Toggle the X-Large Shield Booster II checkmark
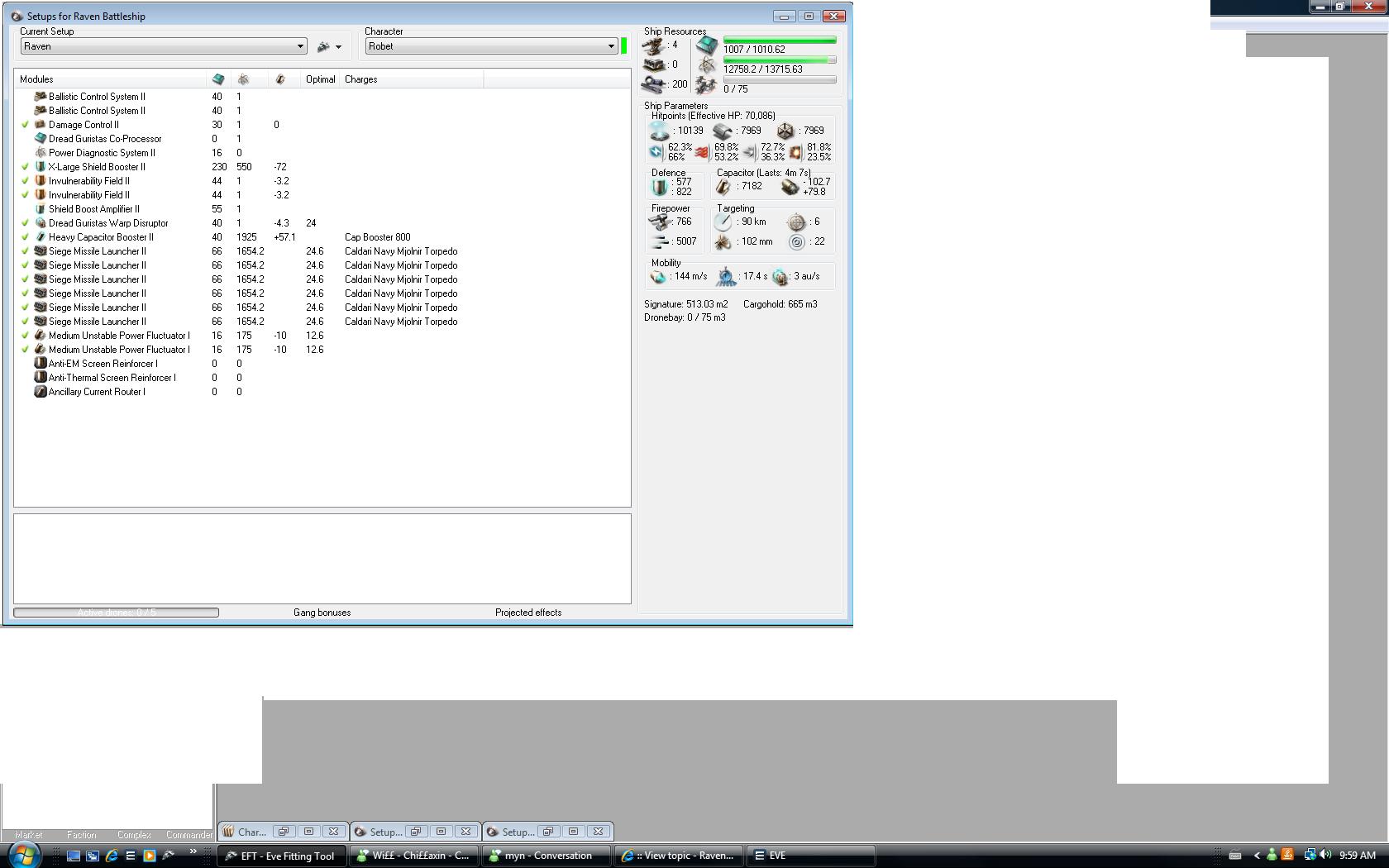This screenshot has height=868, width=1389. click(x=25, y=167)
